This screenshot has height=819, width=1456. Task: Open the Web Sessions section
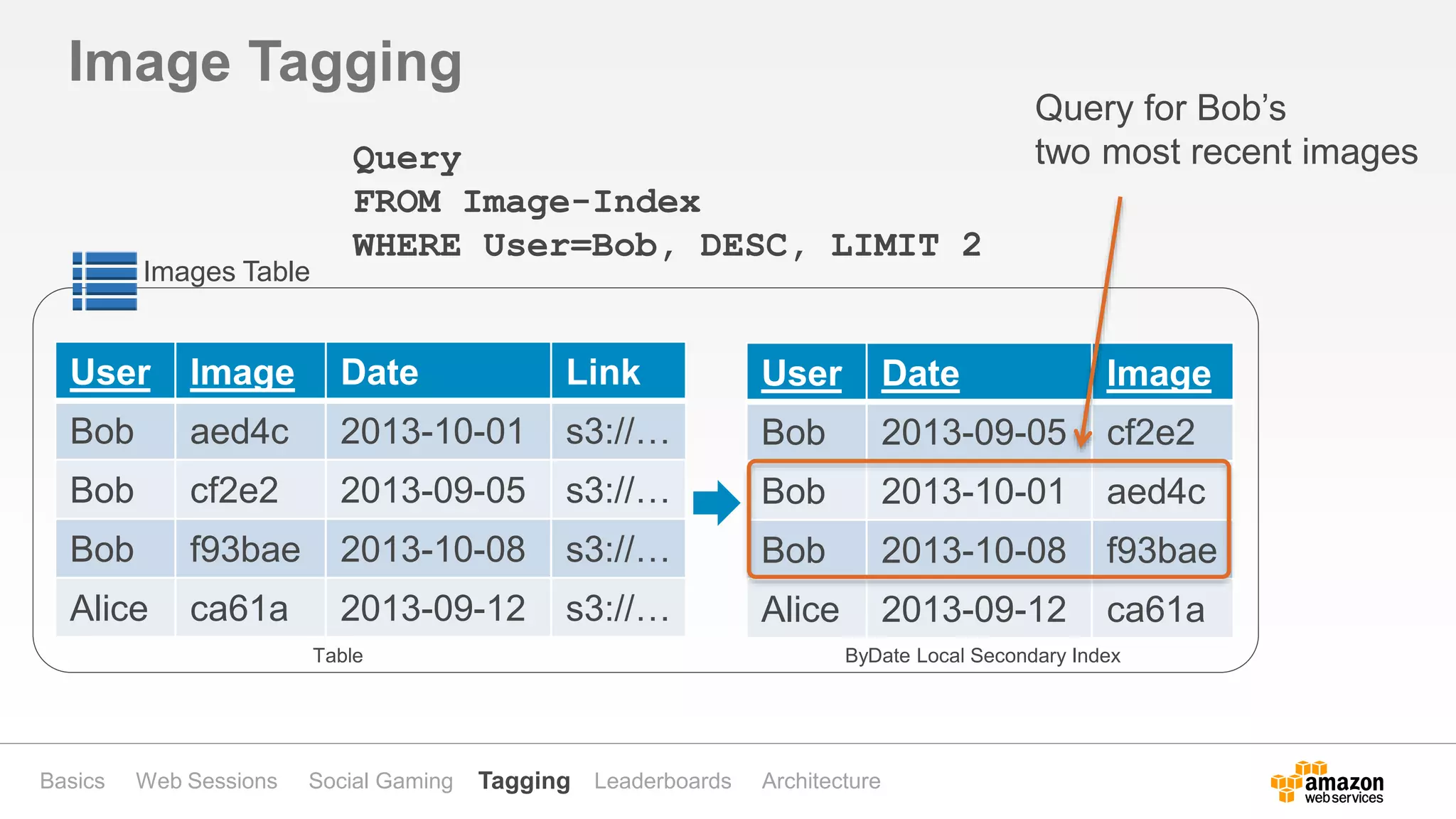point(206,781)
